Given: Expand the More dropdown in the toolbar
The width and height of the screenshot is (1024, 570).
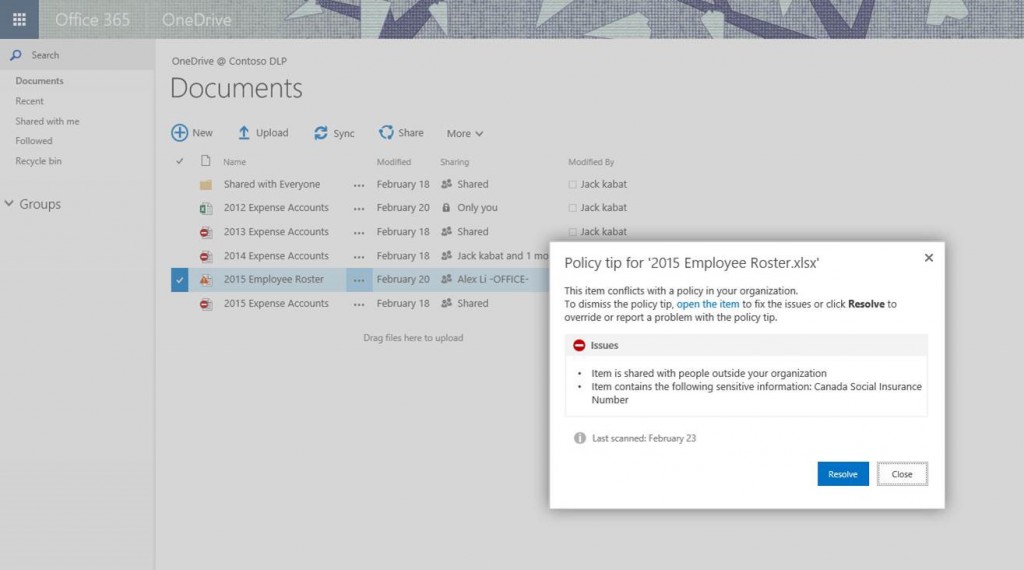Looking at the screenshot, I should click(x=465, y=133).
